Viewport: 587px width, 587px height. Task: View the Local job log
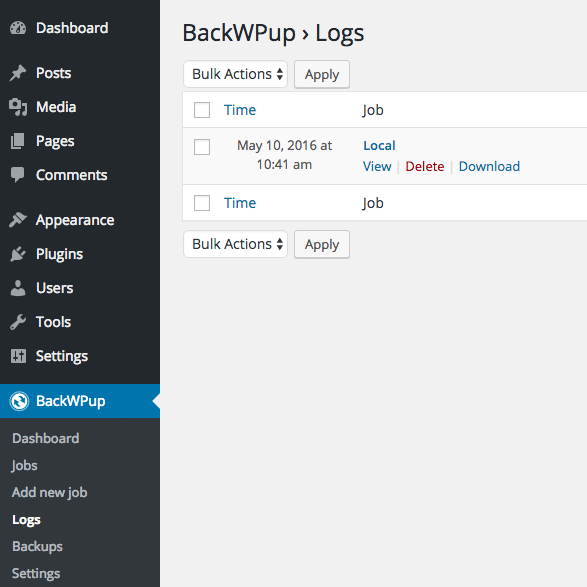(377, 166)
